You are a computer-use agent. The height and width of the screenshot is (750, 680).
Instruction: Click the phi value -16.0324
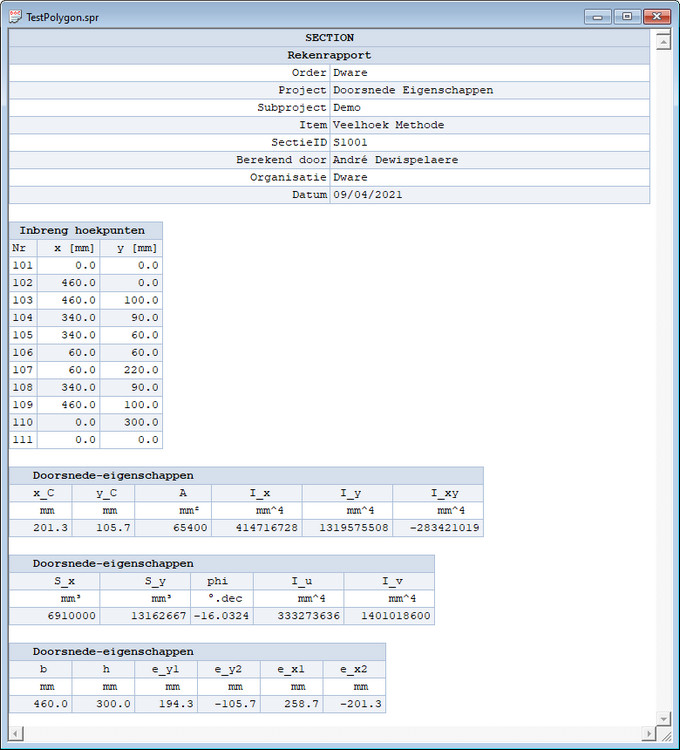click(x=221, y=616)
